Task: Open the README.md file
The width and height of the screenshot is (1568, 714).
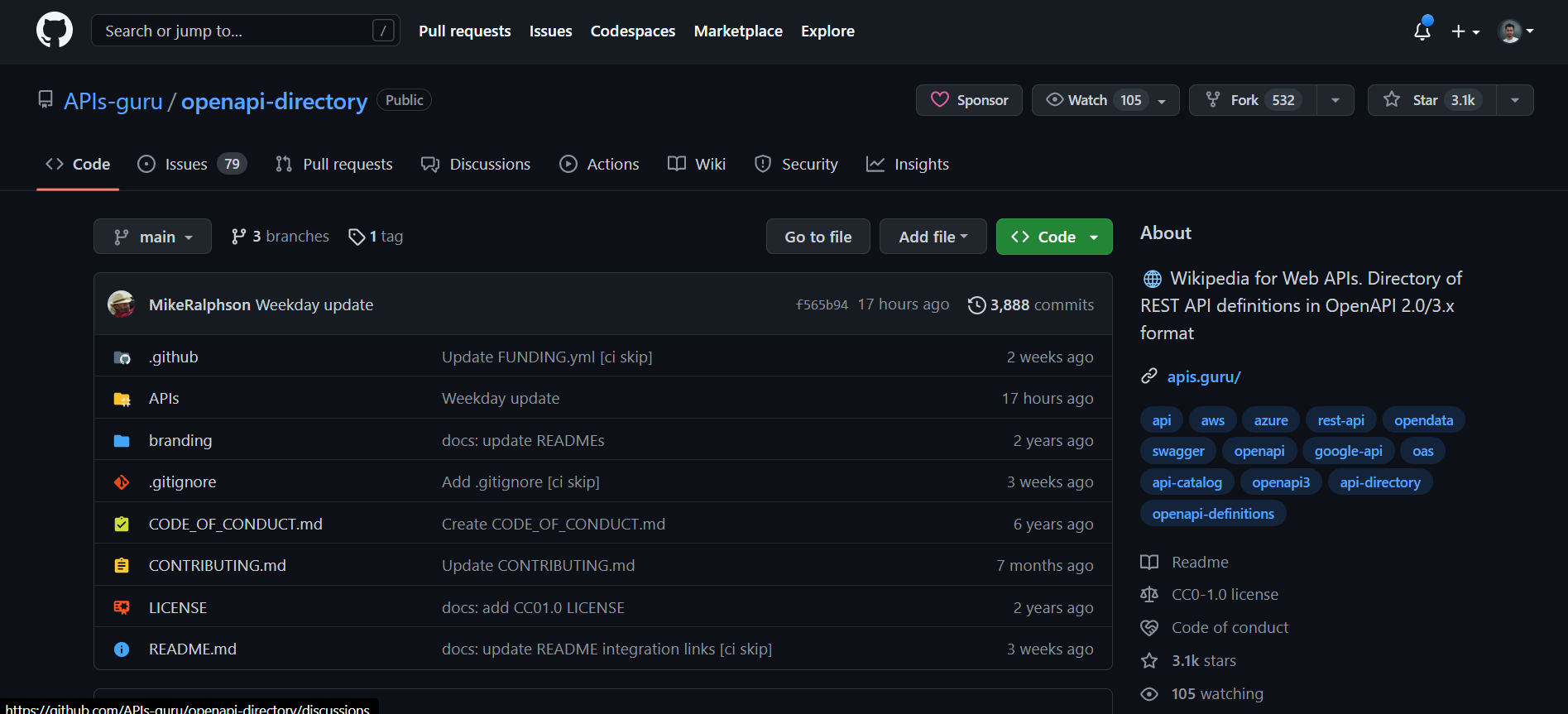Action: click(x=193, y=649)
